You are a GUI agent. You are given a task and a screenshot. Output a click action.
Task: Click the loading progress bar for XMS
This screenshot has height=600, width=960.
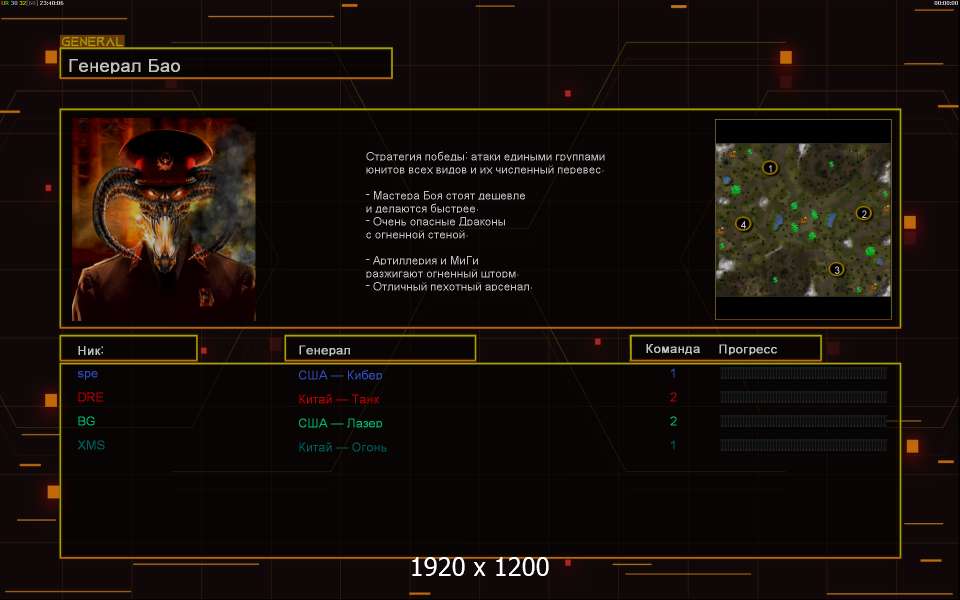pyautogui.click(x=803, y=445)
